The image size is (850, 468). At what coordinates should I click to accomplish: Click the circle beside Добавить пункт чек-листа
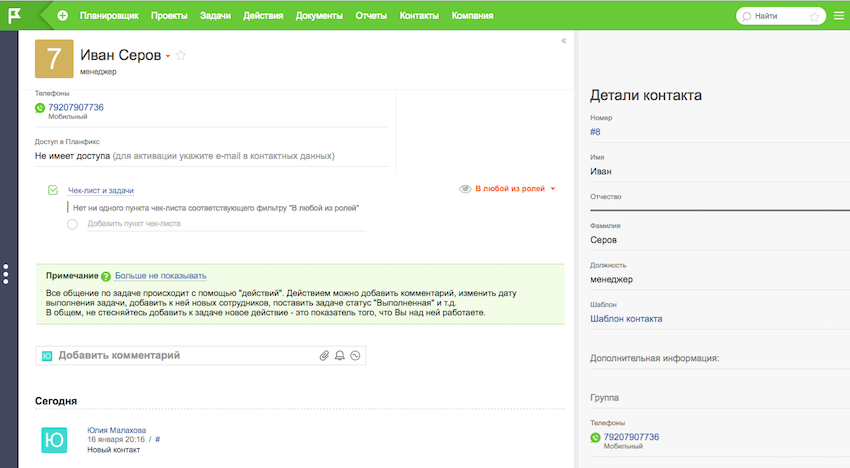pos(72,224)
